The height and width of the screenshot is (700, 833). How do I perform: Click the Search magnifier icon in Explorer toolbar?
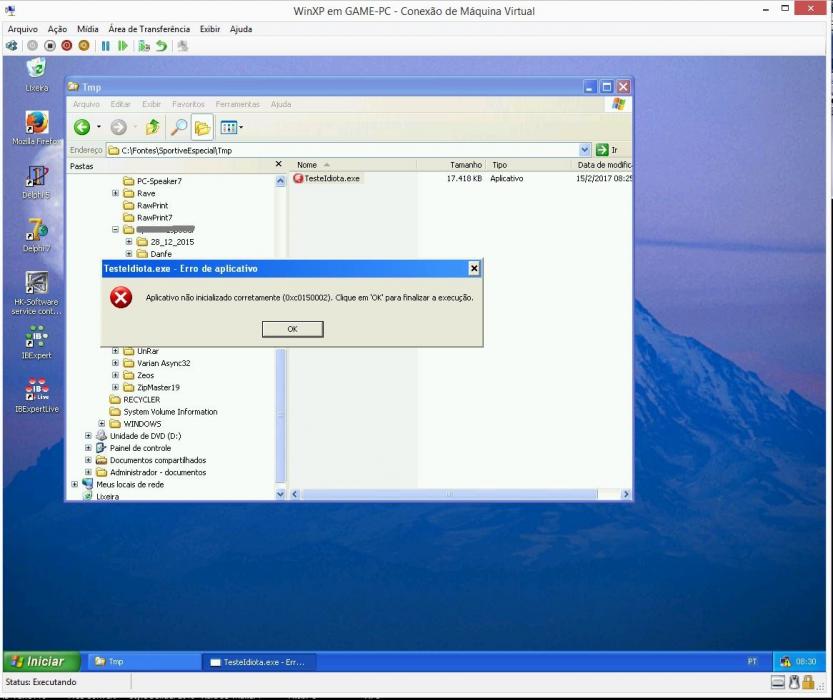[x=178, y=127]
